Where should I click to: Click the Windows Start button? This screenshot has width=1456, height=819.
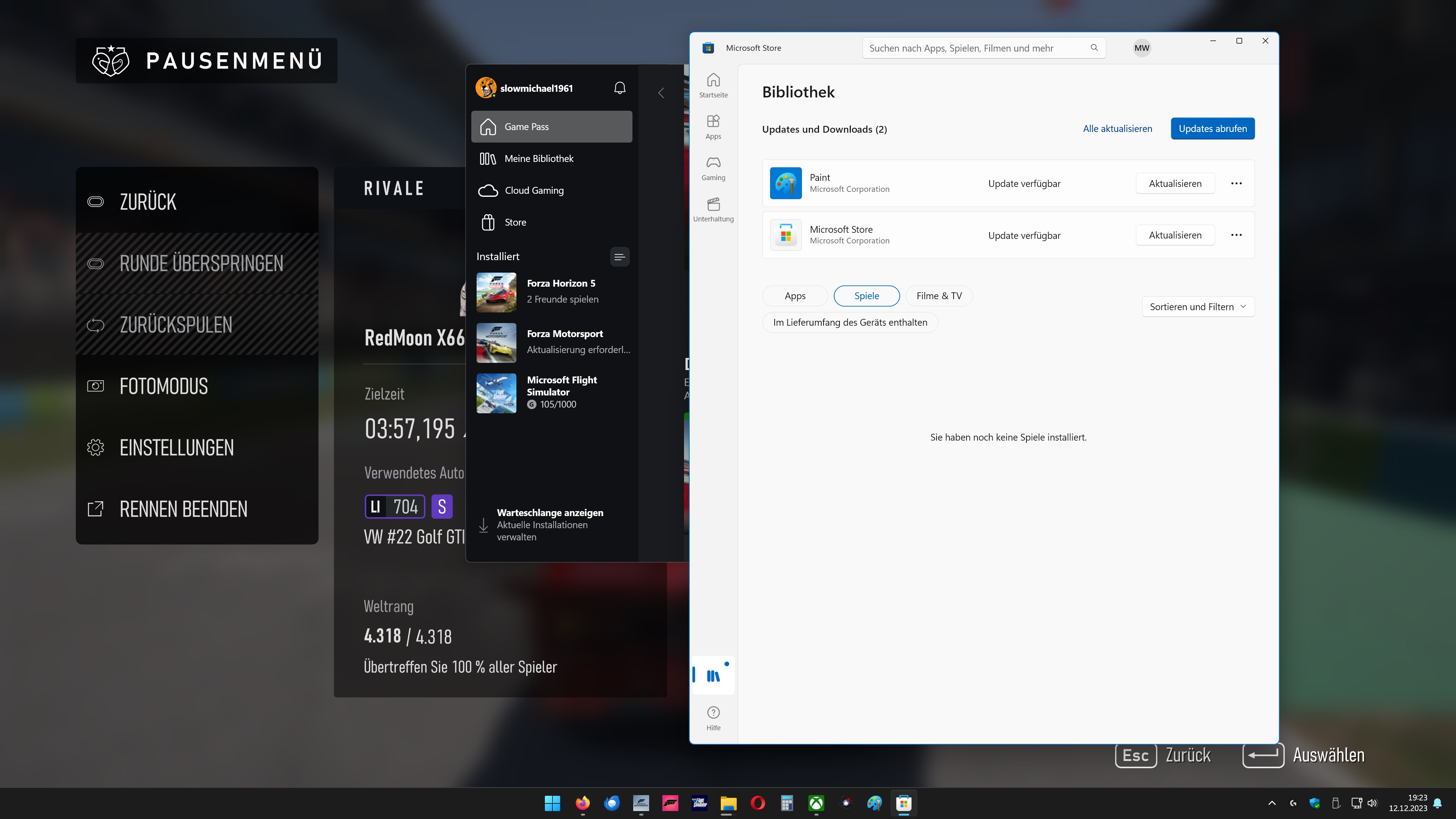point(552,803)
